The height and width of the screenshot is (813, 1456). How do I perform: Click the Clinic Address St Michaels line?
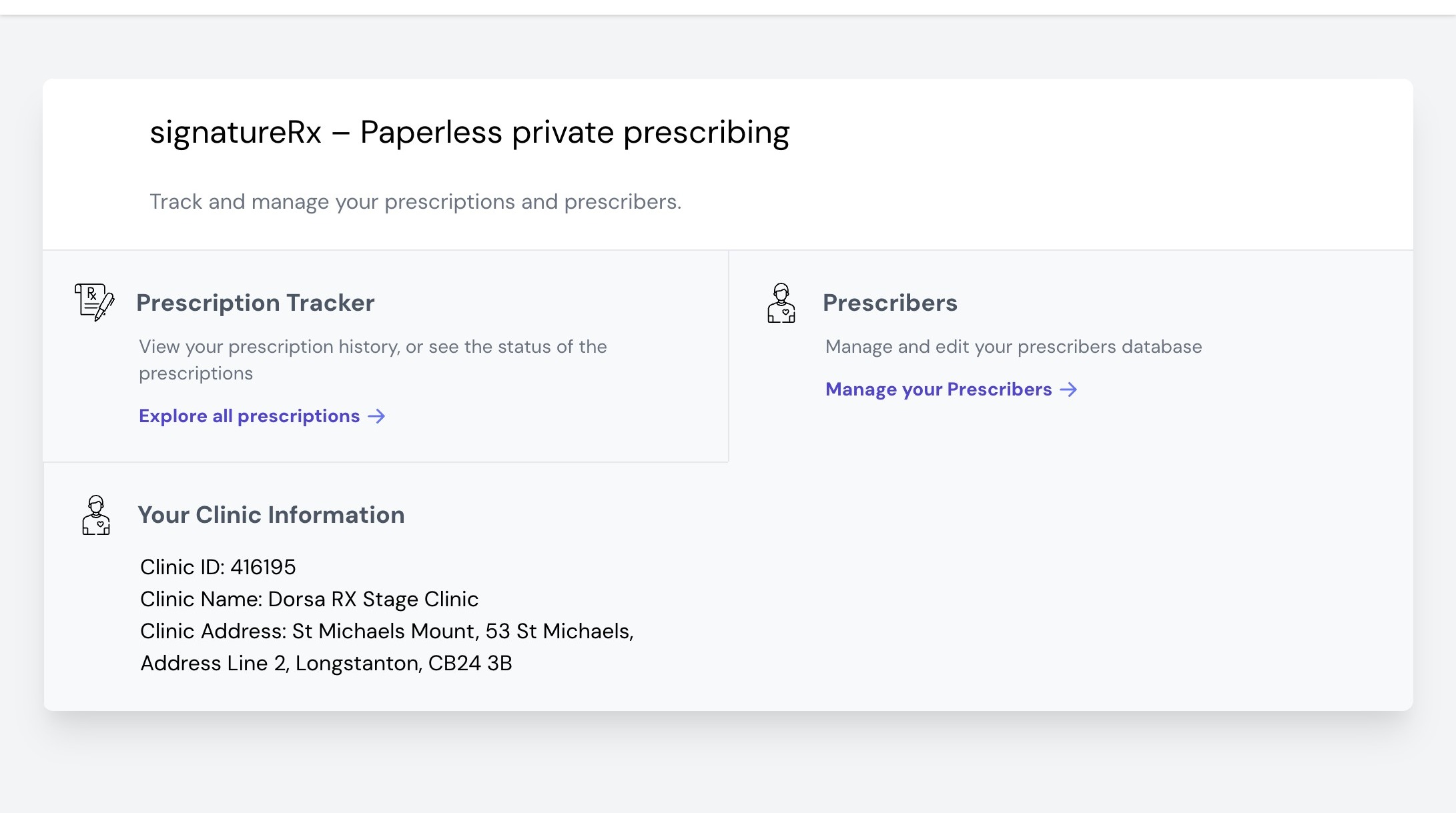click(x=386, y=631)
